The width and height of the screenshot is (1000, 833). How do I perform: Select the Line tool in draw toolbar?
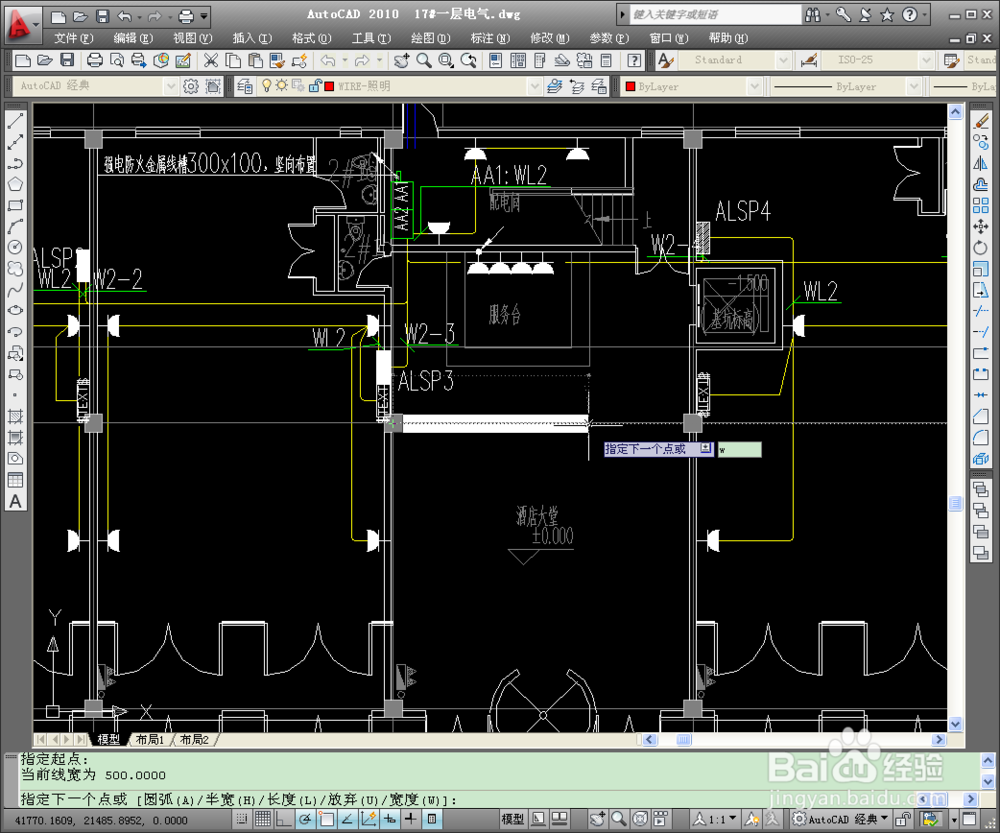click(x=15, y=121)
